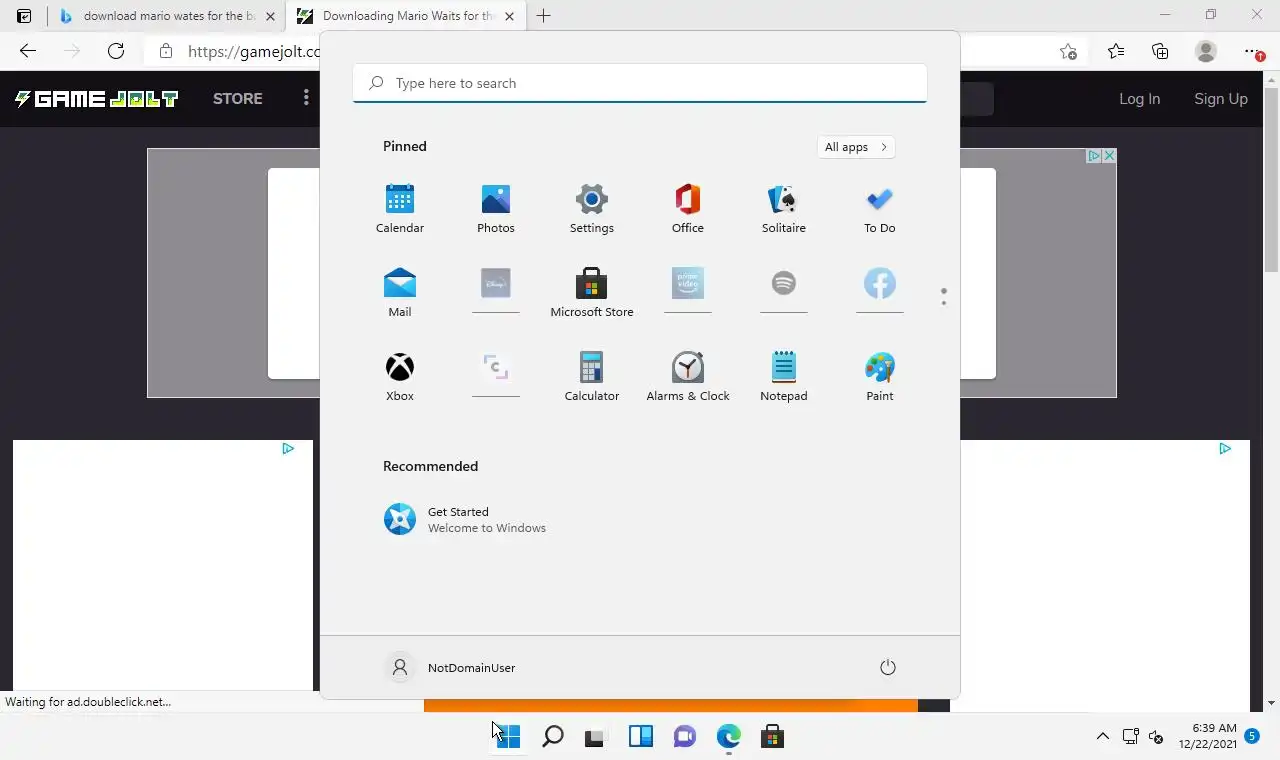Close the Downloading Mario Waits tab
The width and height of the screenshot is (1280, 760).
tap(510, 16)
